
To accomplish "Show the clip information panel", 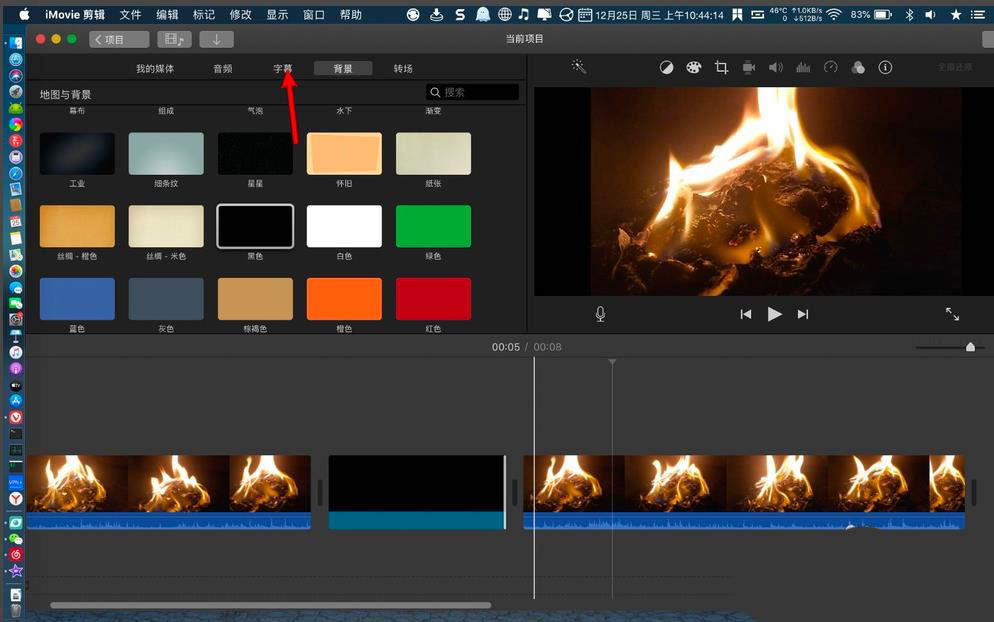I will 885,68.
